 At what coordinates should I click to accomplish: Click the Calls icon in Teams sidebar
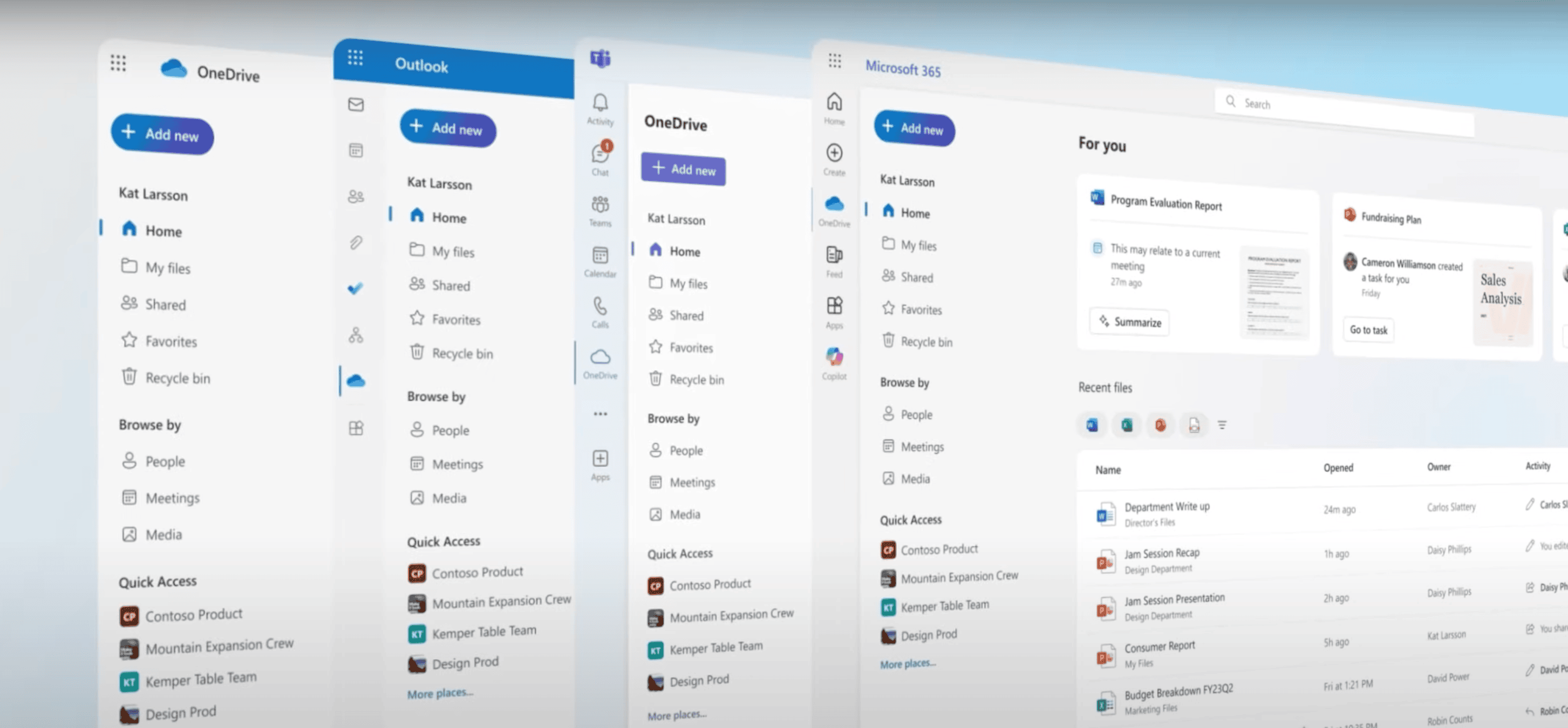599,308
